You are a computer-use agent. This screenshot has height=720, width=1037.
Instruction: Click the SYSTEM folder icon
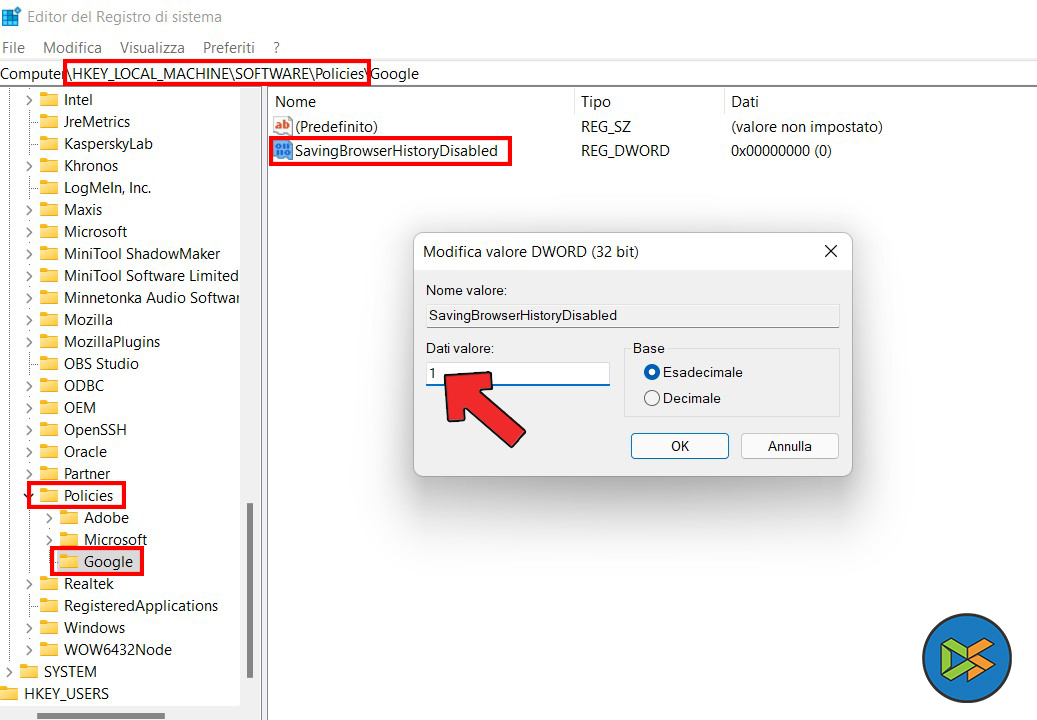point(29,672)
